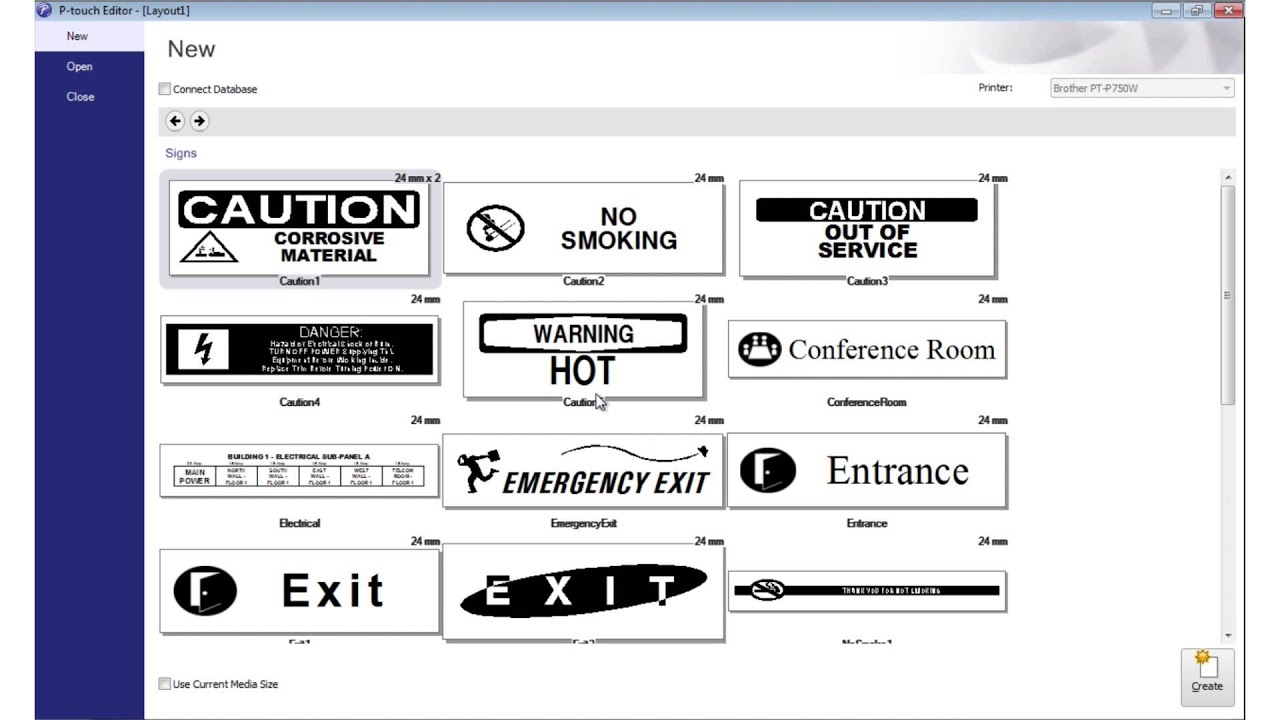Click the 24 mm x 2 size label

(x=417, y=178)
